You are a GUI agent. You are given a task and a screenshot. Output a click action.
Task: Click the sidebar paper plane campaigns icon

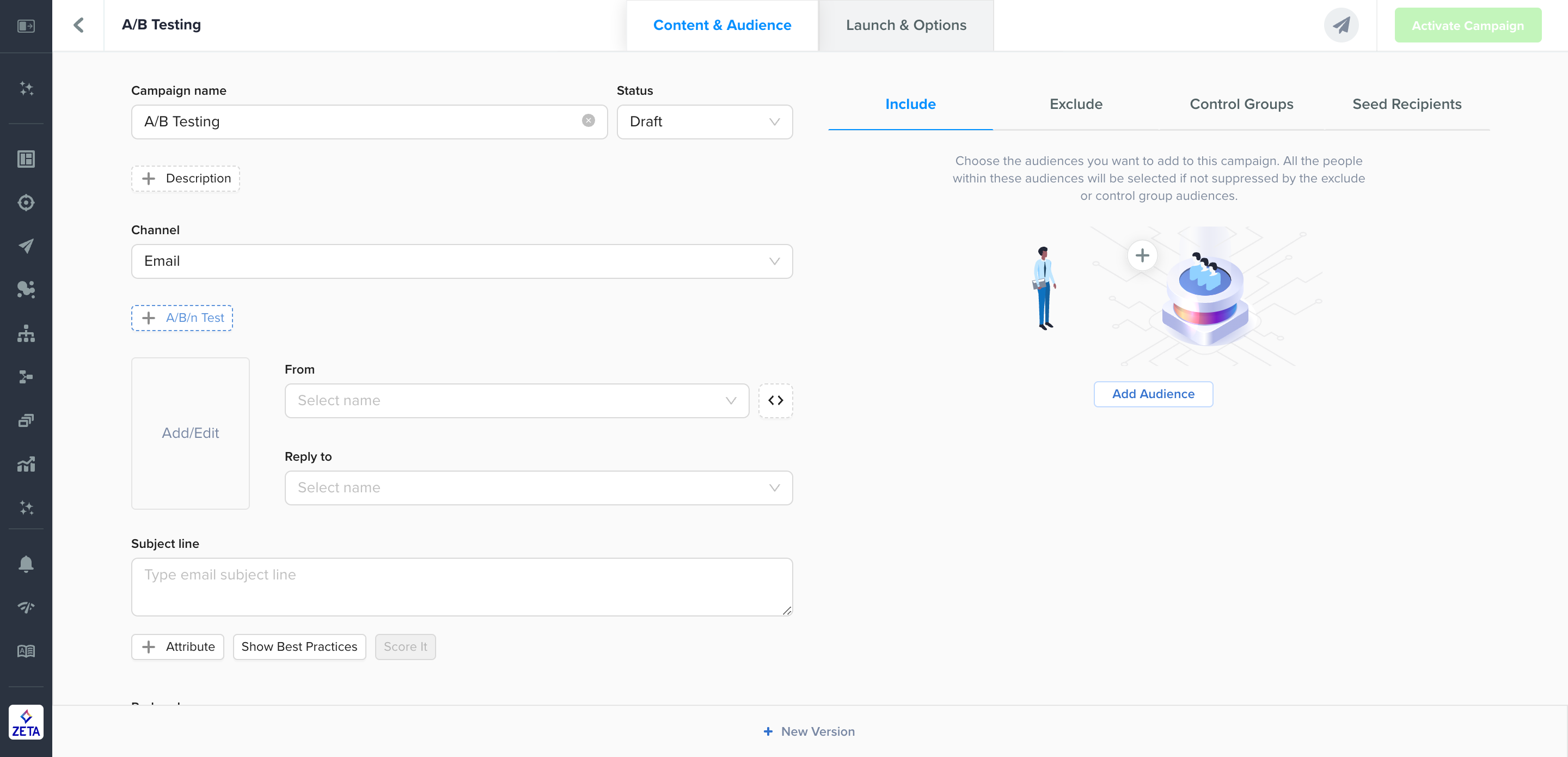(x=26, y=246)
